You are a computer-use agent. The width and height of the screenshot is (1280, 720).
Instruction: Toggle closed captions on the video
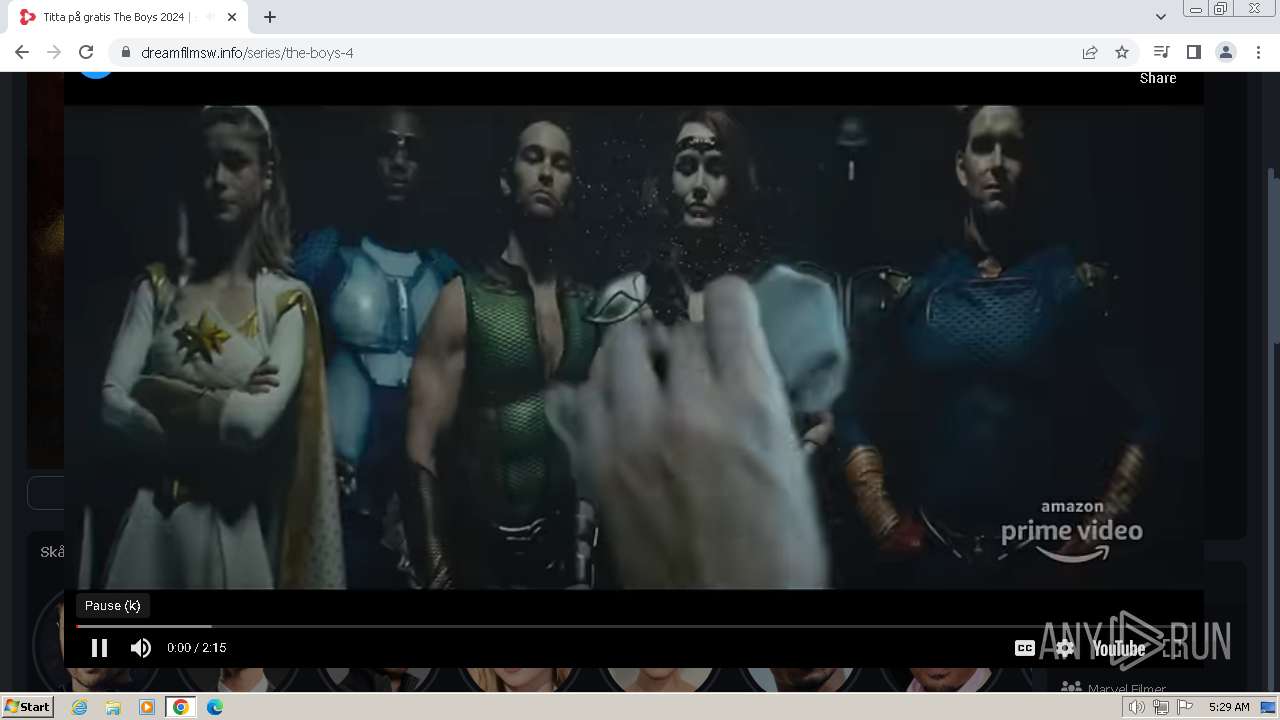point(1025,648)
